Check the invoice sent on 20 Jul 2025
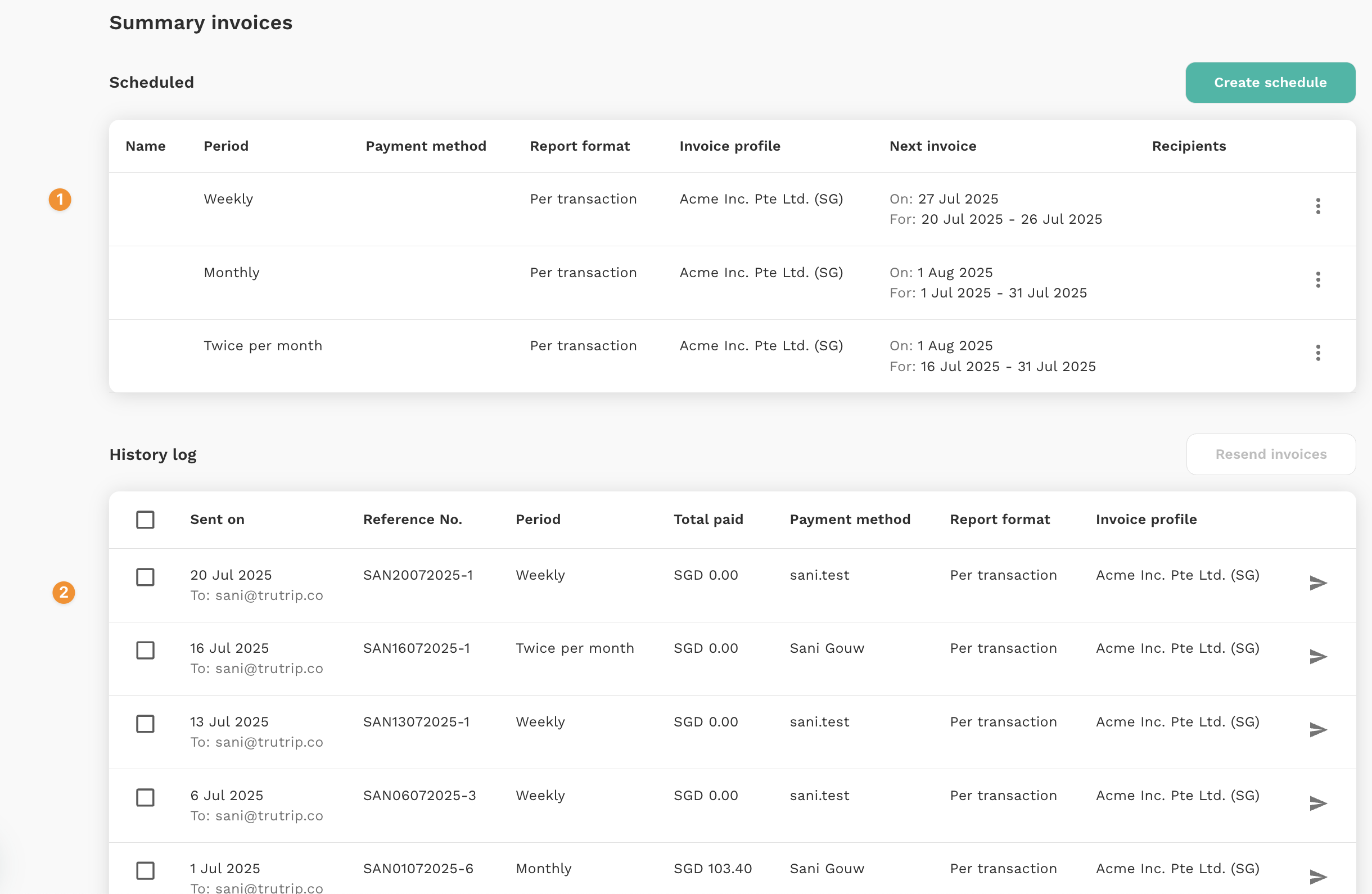1372x894 pixels. pyautogui.click(x=145, y=577)
